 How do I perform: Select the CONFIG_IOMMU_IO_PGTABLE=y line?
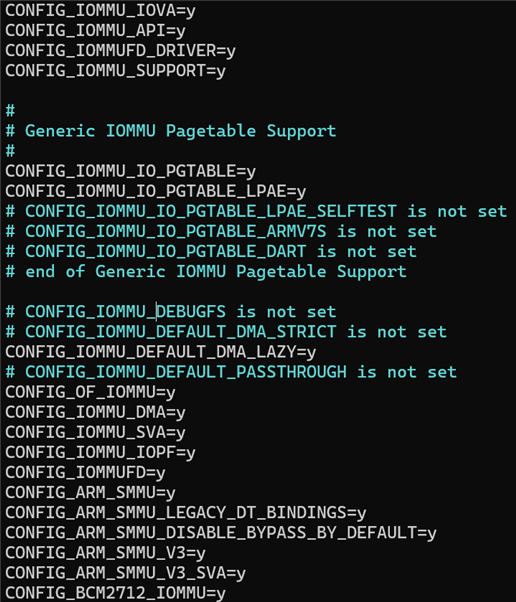(130, 171)
